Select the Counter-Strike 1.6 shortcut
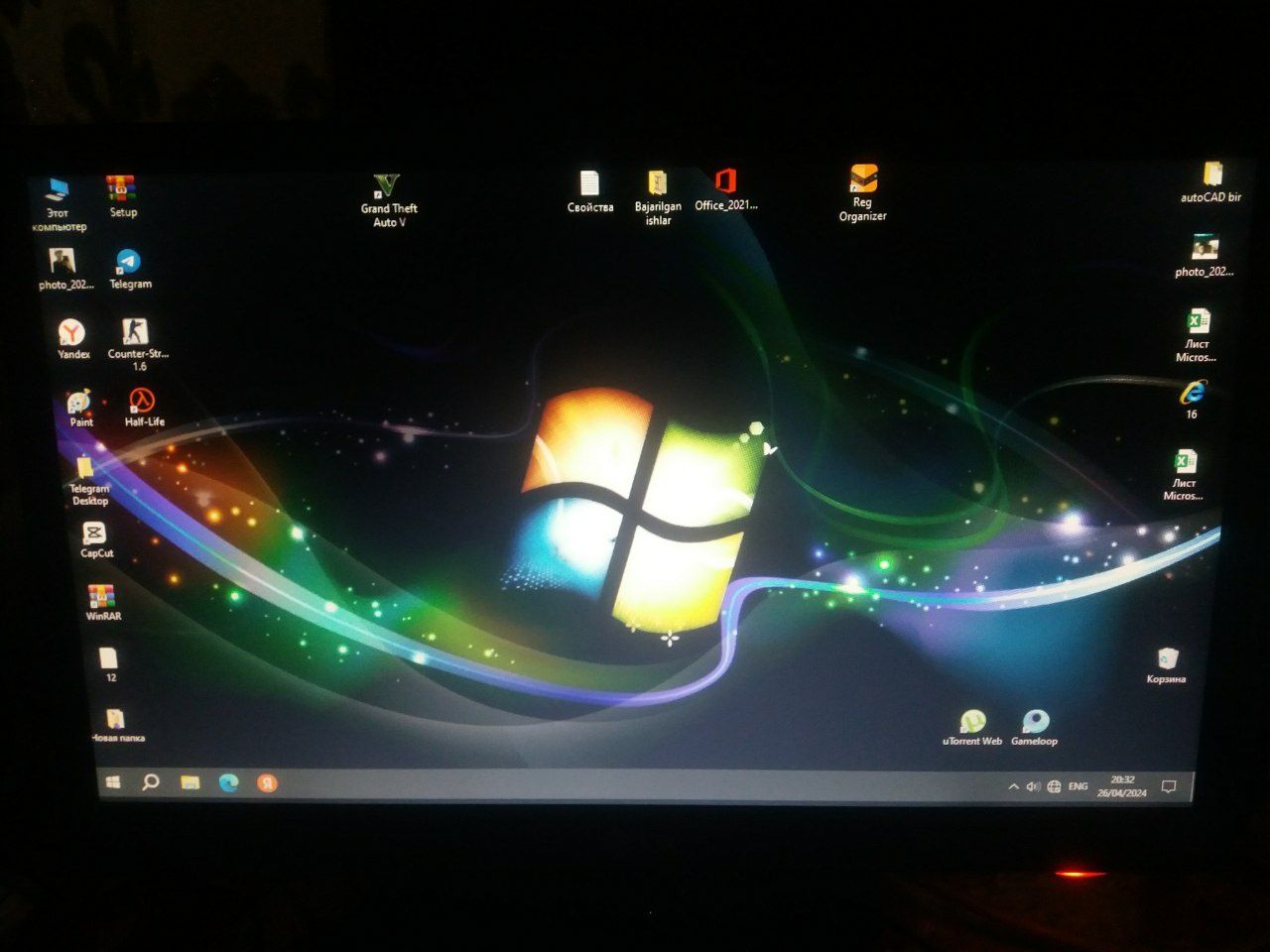This screenshot has height=952, width=1270. (138, 345)
